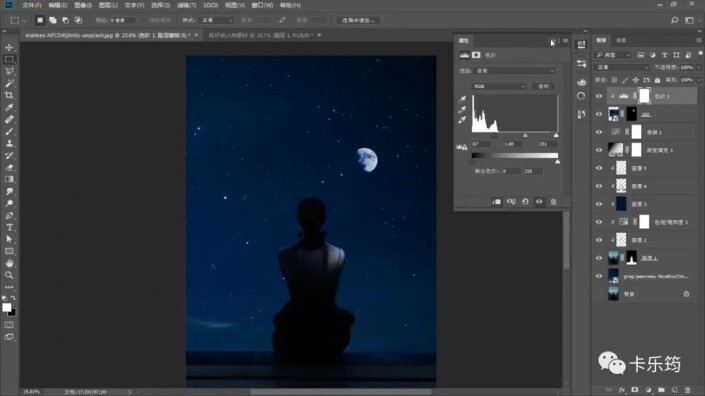Toggle visibility of Layer 2
The height and width of the screenshot is (396, 705).
click(x=599, y=240)
